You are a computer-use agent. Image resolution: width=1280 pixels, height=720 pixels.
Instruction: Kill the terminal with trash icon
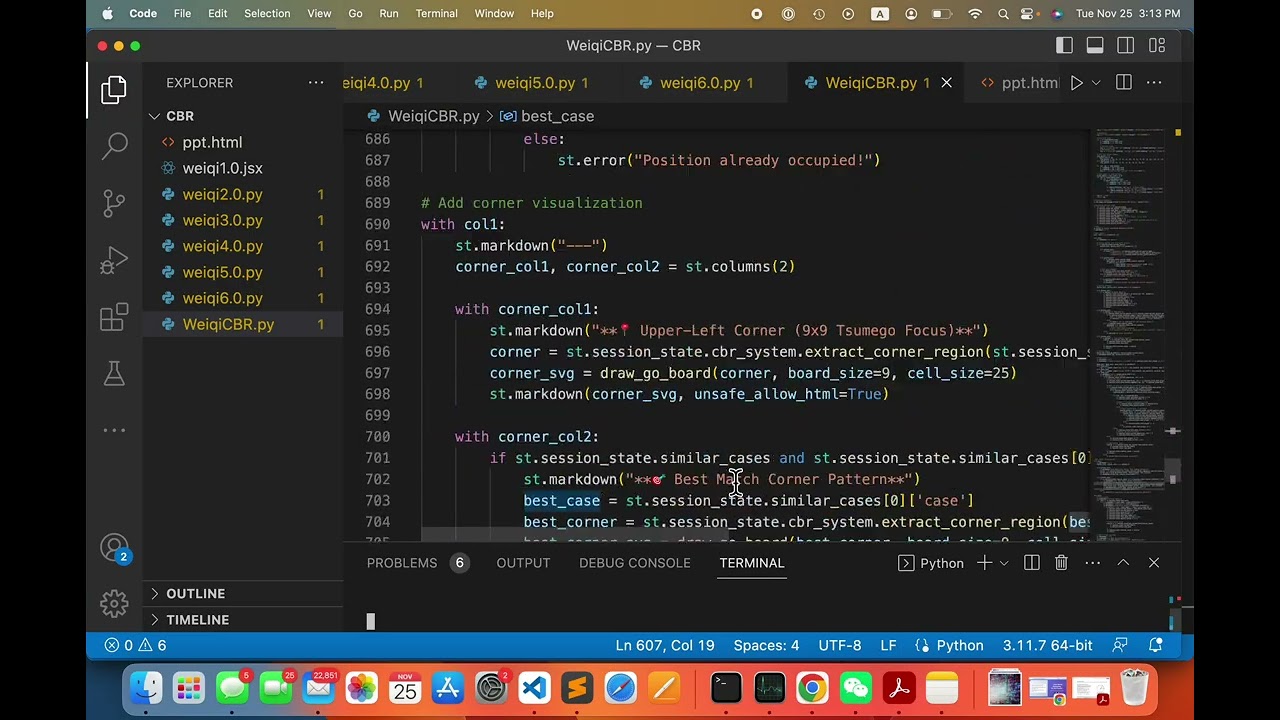(x=1062, y=563)
